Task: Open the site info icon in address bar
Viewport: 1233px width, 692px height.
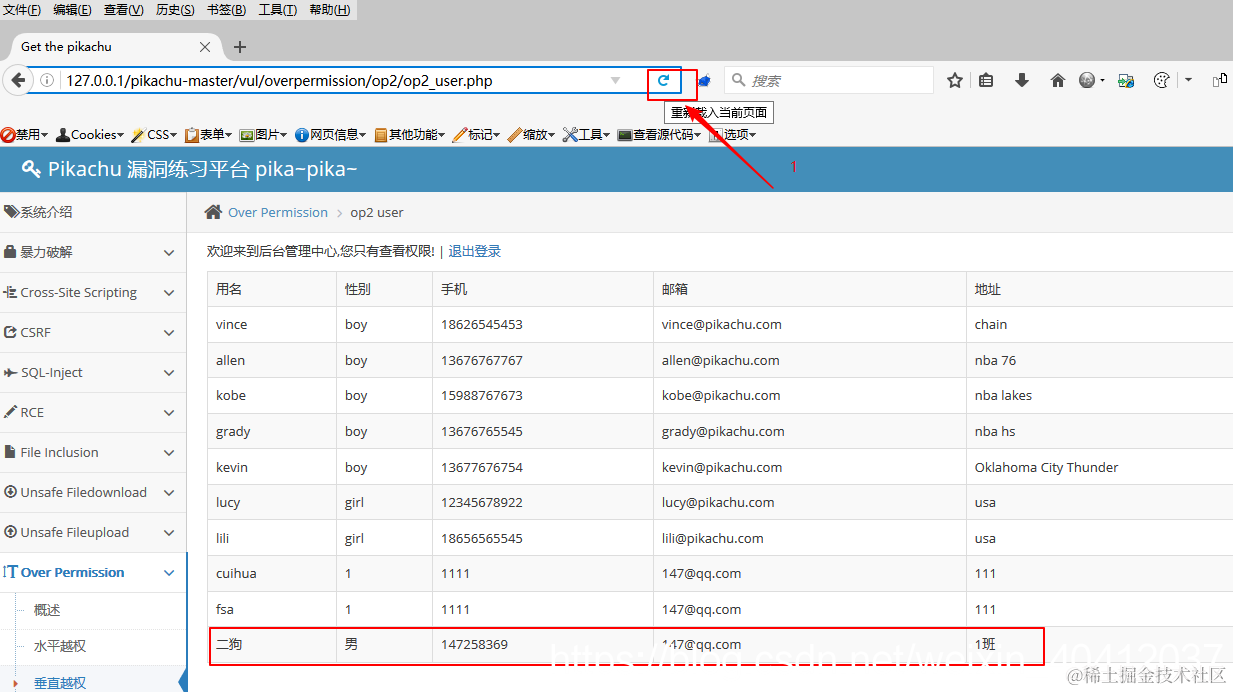Action: click(47, 81)
